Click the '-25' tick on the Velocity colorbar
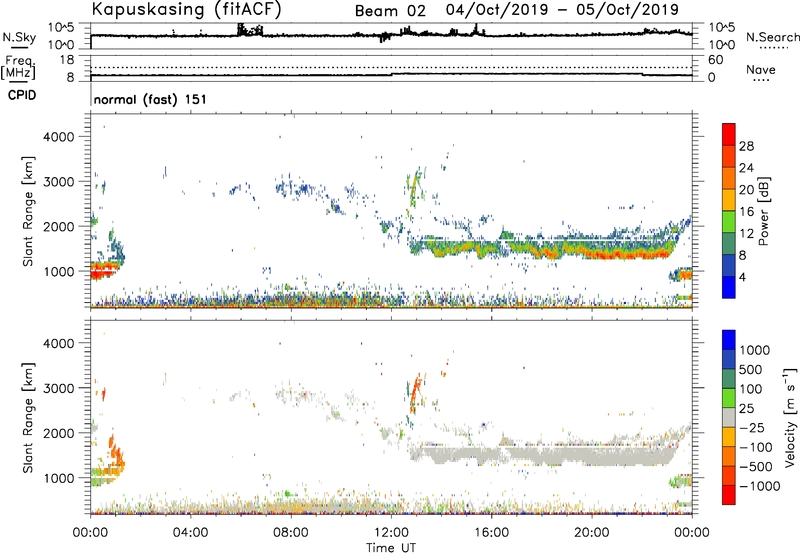Screen dimensions: 800x554 pos(751,428)
